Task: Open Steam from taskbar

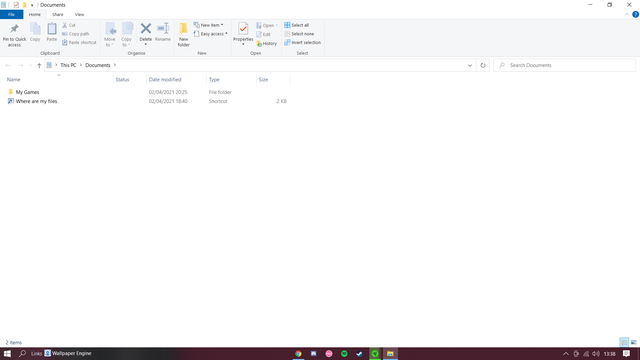Action: pyautogui.click(x=359, y=354)
